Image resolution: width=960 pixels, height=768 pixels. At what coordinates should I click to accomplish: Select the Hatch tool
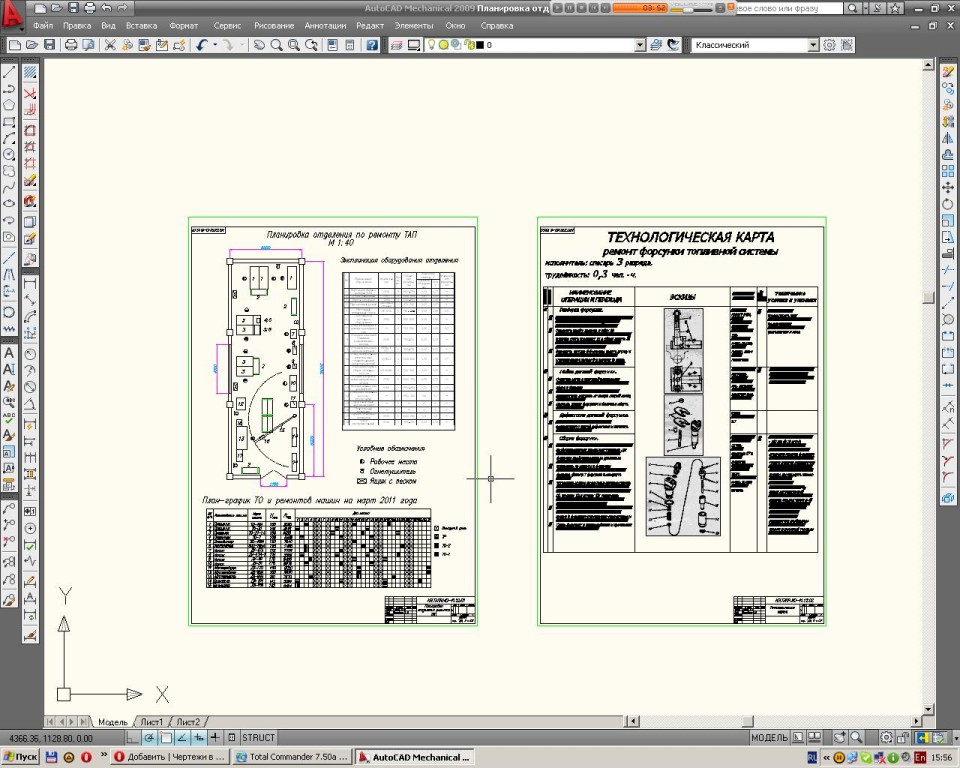click(30, 72)
